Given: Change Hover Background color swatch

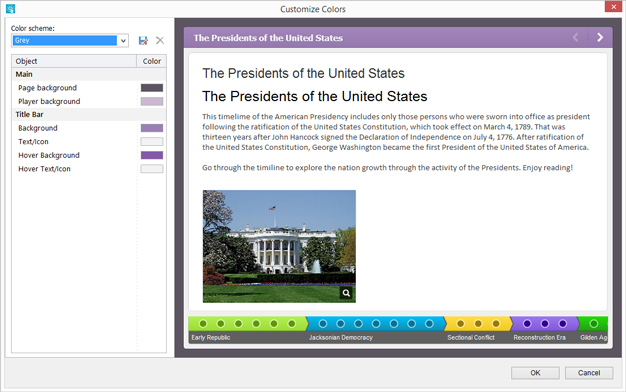Looking at the screenshot, I should point(152,155).
